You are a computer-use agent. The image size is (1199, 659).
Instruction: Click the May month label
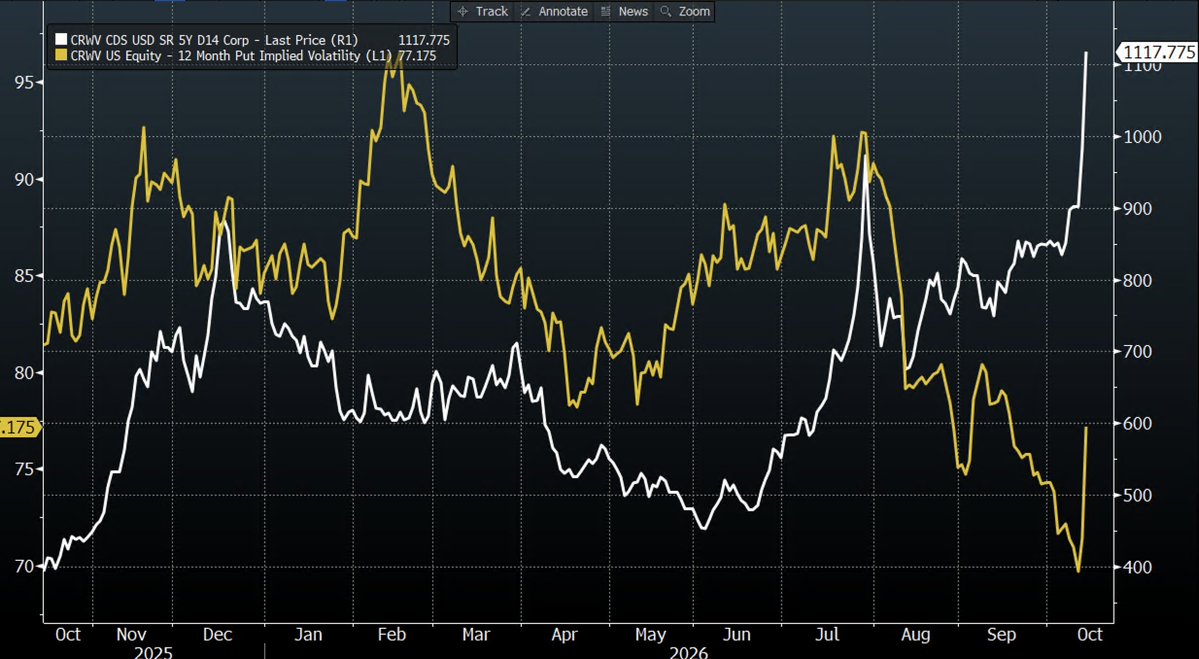[x=651, y=635]
